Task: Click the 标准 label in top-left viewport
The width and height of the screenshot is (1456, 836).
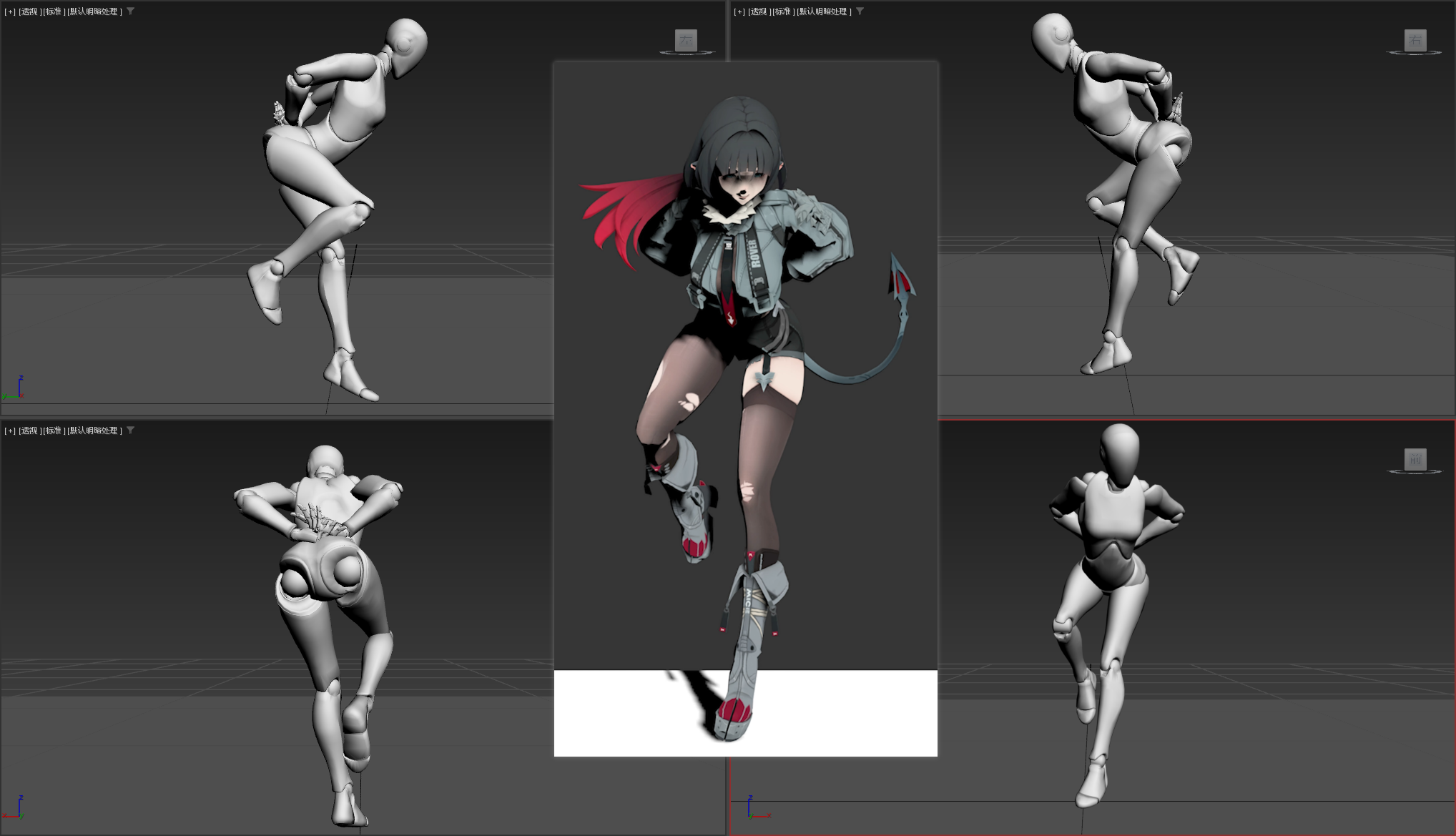Action: pyautogui.click(x=53, y=11)
